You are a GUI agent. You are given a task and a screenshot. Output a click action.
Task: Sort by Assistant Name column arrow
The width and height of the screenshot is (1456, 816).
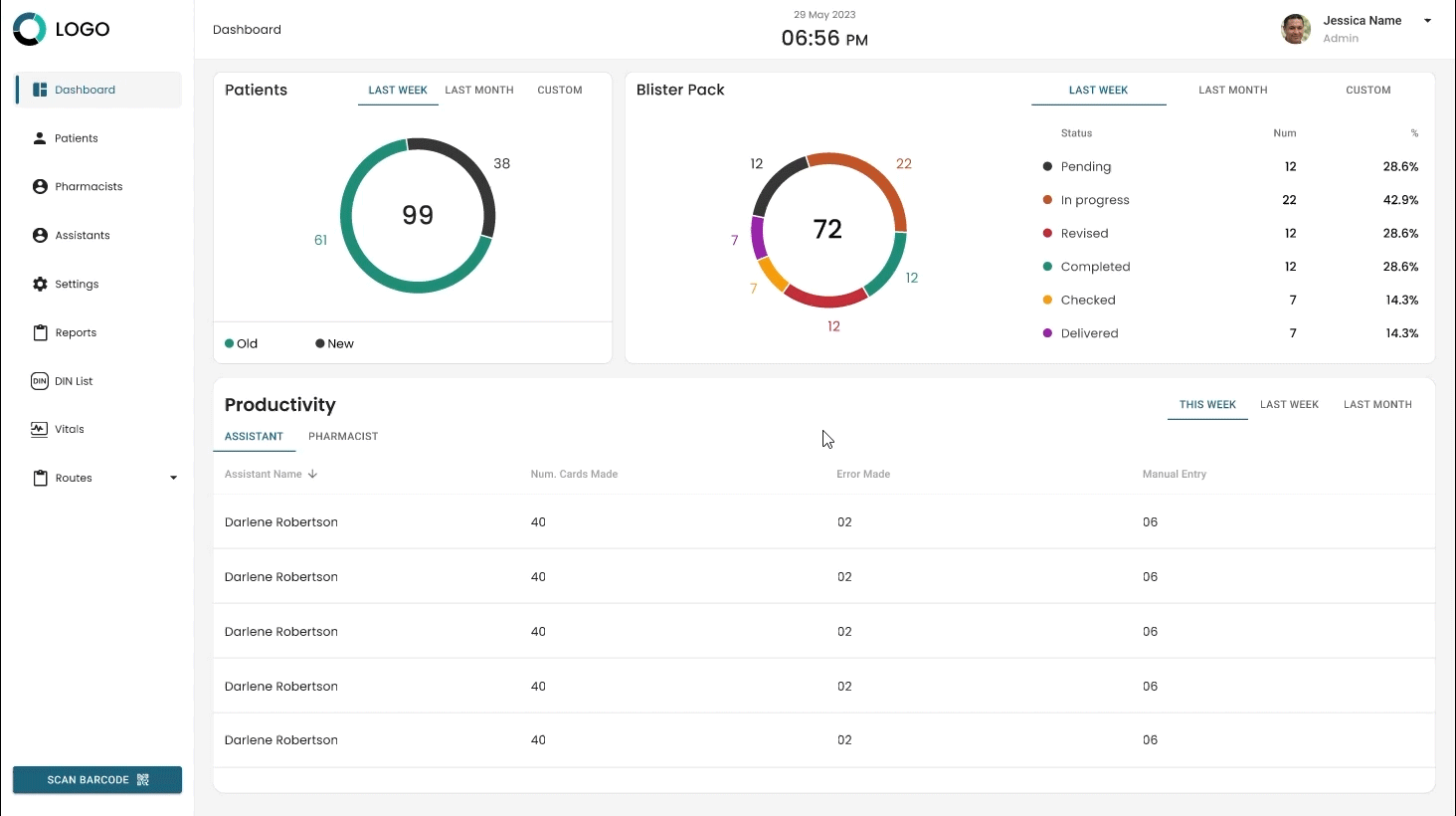312,475
